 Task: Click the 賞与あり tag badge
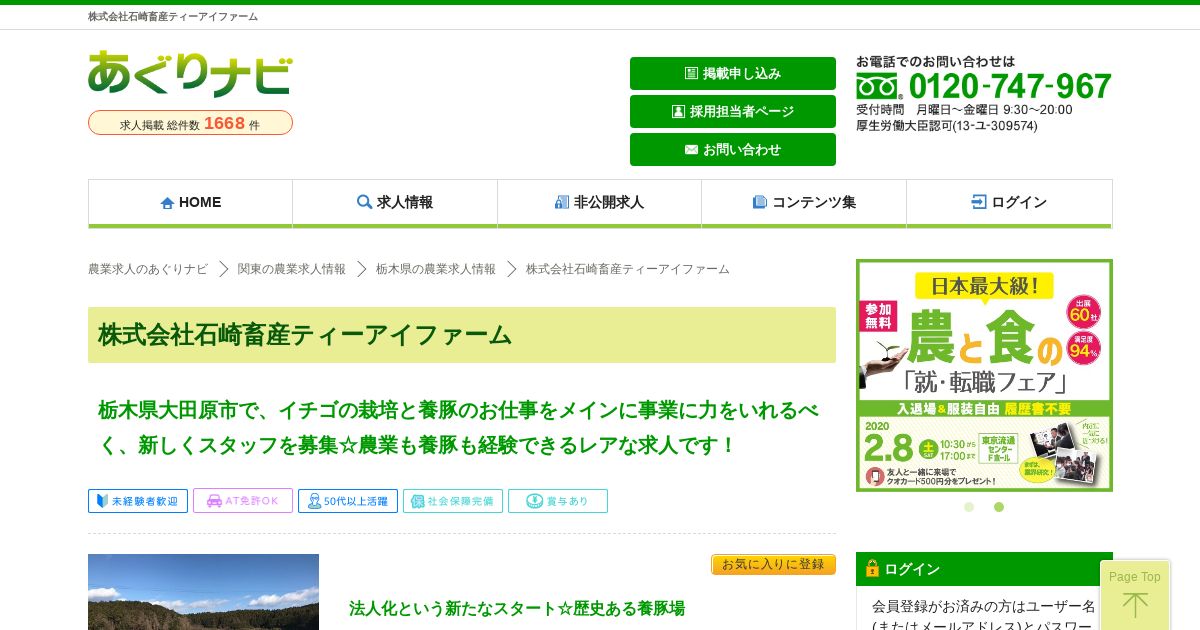pos(558,501)
